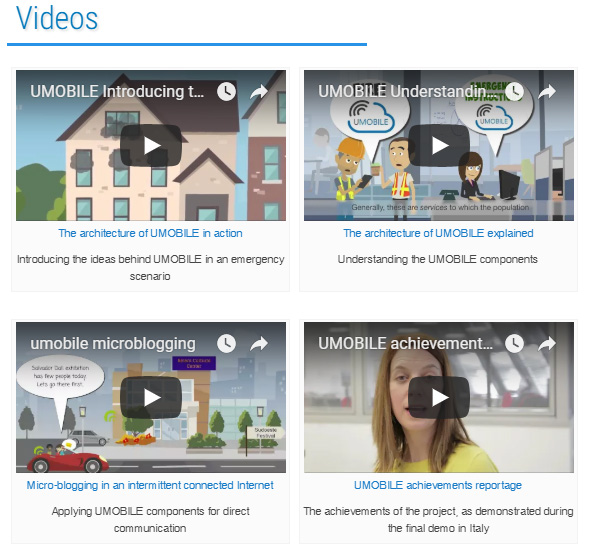Click Share arrow on UMOBILE Introducing video
591x557 pixels.
click(259, 92)
